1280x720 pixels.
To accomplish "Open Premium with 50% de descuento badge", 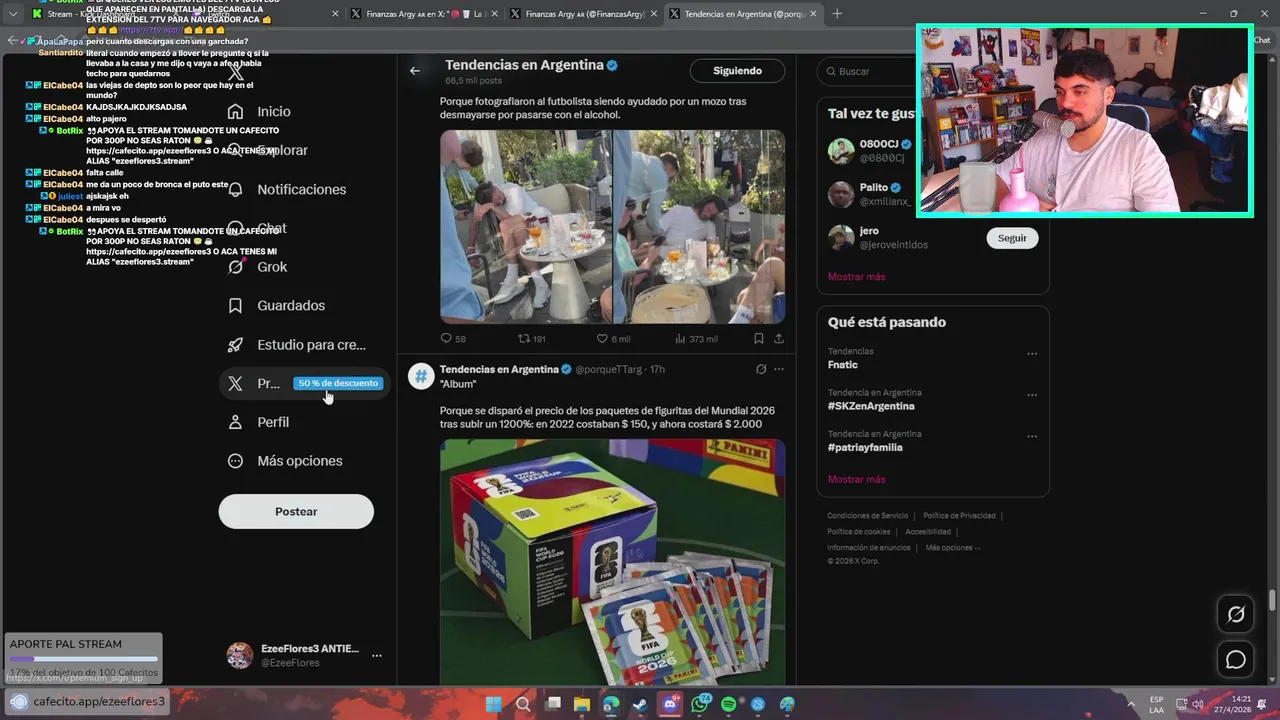I will click(x=304, y=383).
